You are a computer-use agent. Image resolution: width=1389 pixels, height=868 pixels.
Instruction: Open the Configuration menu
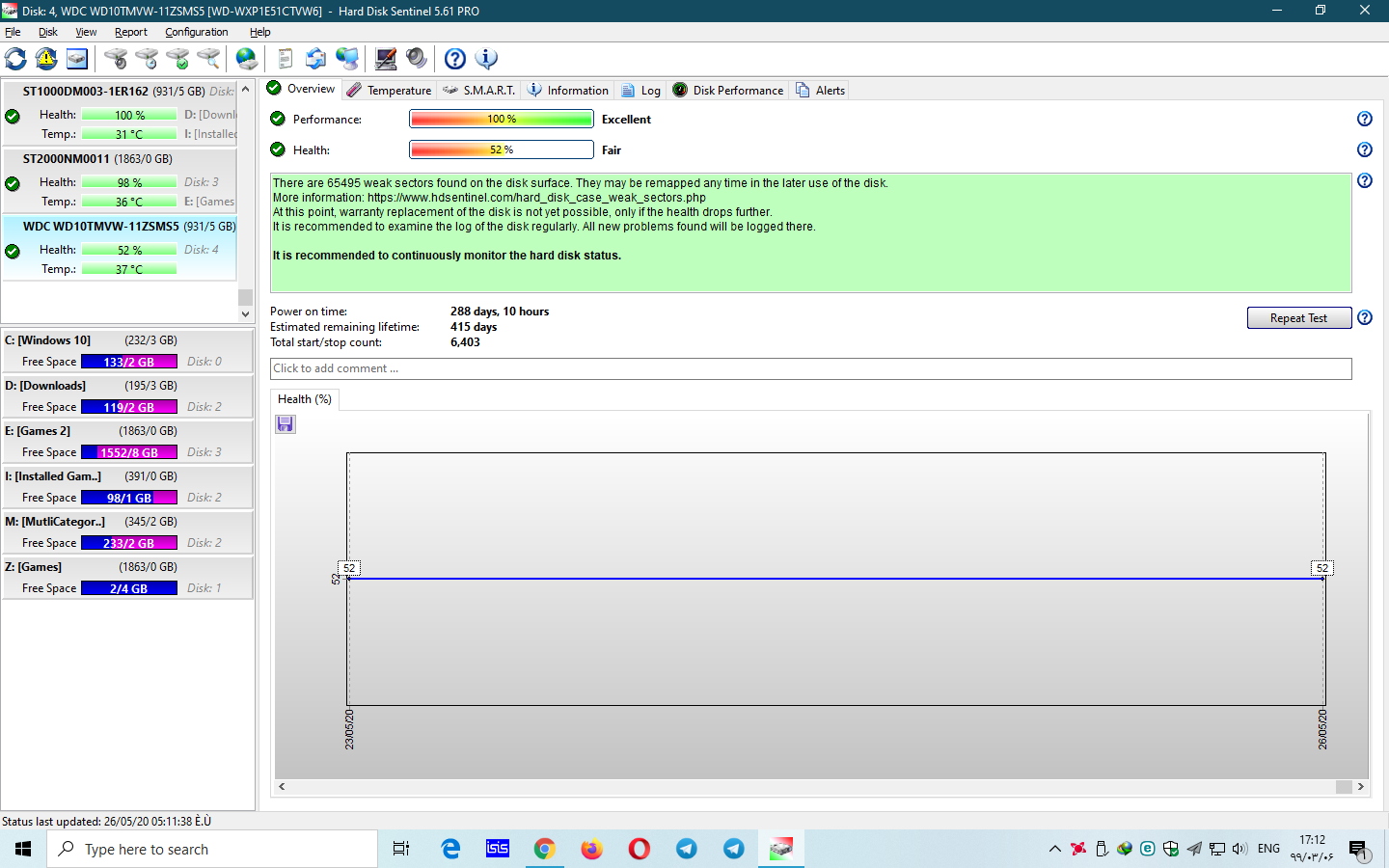tap(197, 32)
